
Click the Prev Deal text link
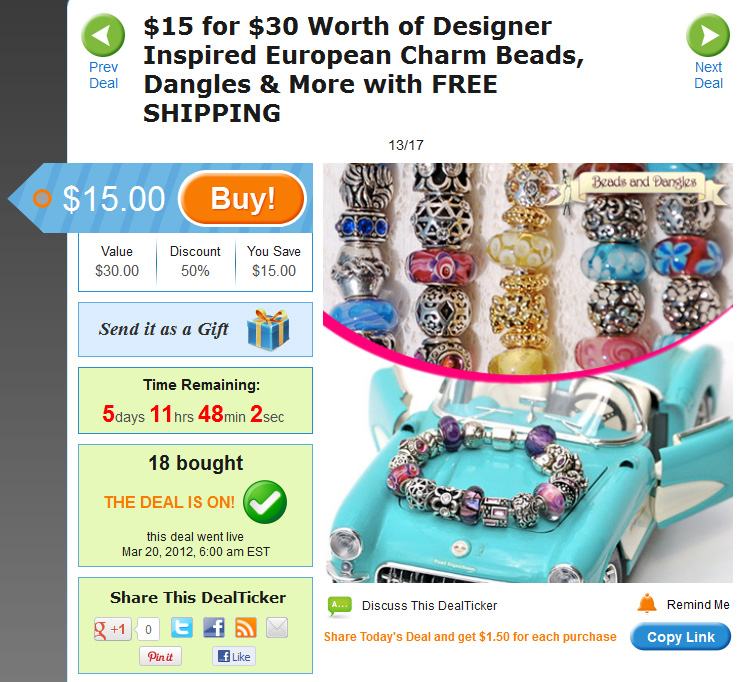point(103,75)
